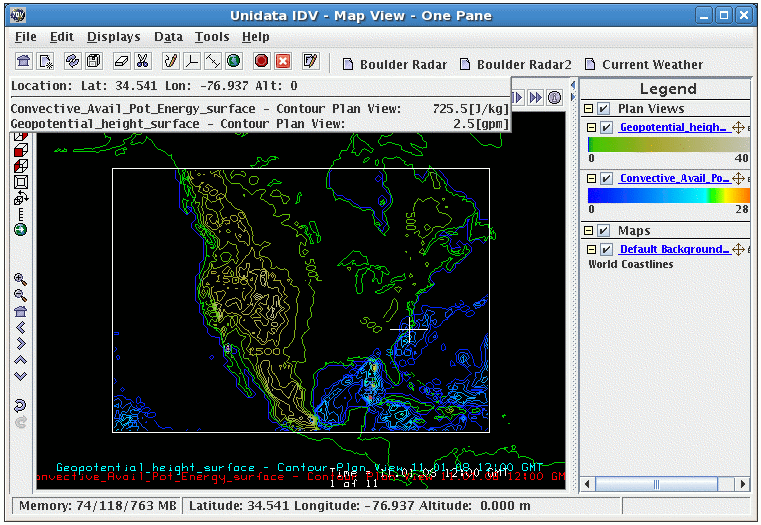This screenshot has height=525, width=761.
Task: Toggle the Maps category checkbox
Action: click(x=603, y=231)
